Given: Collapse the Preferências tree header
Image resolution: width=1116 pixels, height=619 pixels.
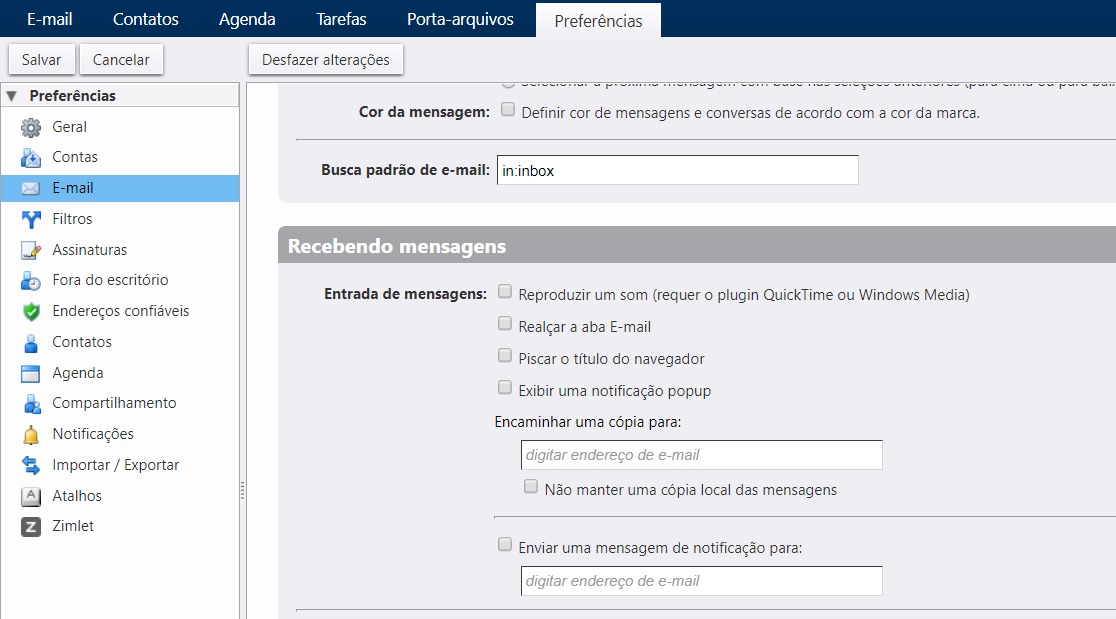Looking at the screenshot, I should pos(12,96).
